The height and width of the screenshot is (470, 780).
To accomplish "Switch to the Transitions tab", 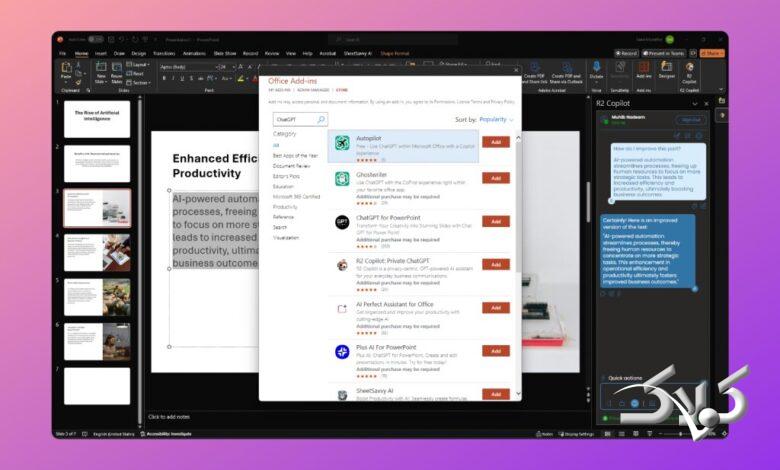I will (164, 53).
